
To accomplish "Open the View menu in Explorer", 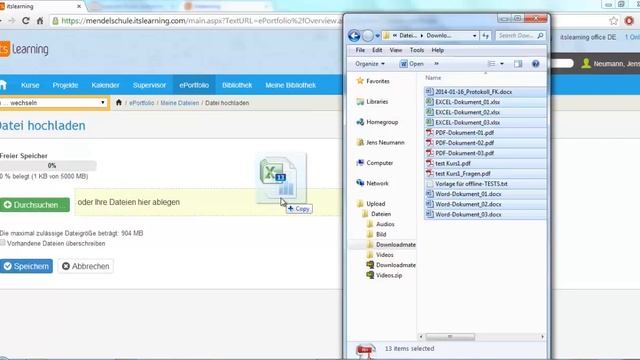I will [396, 50].
